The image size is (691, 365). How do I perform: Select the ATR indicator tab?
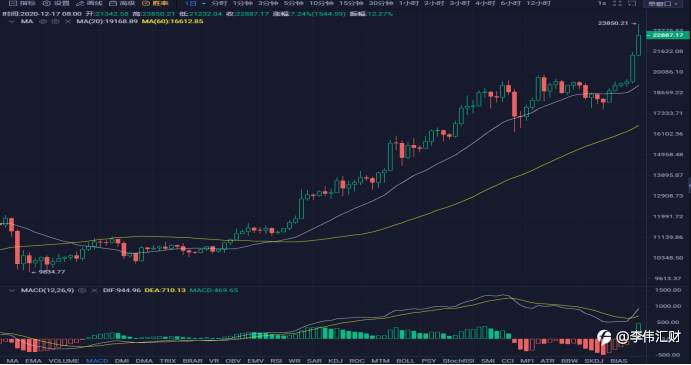coord(547,361)
